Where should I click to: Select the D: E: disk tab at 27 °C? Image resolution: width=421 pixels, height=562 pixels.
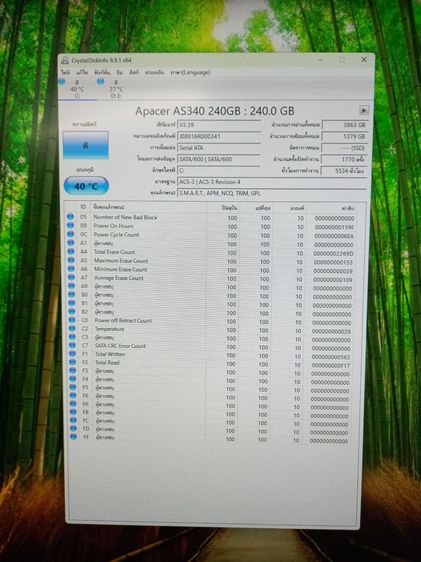coord(115,89)
